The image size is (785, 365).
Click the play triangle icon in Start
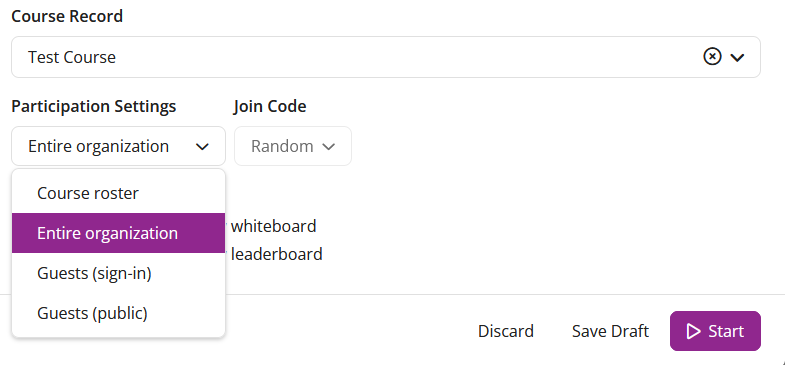693,331
